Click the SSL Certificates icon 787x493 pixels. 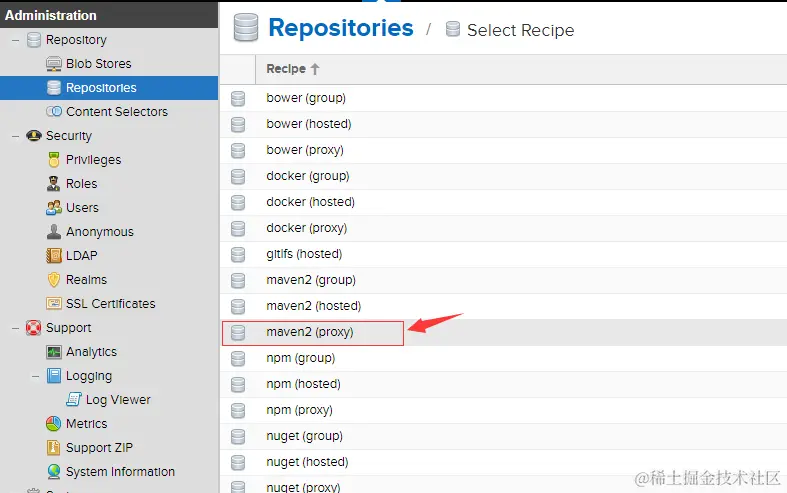click(54, 303)
